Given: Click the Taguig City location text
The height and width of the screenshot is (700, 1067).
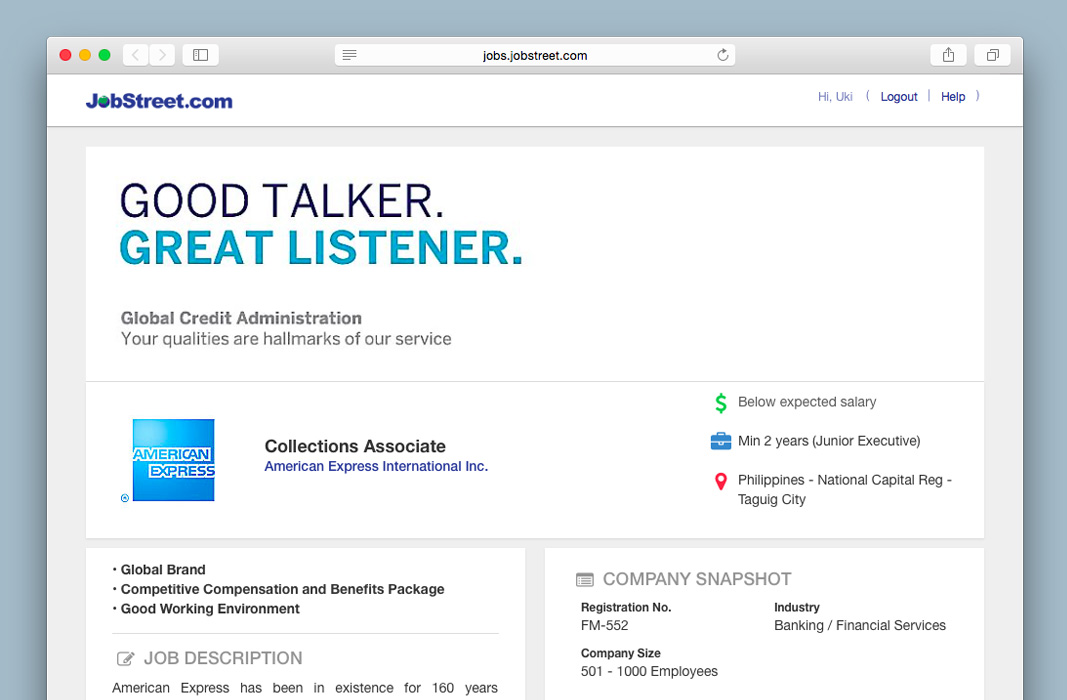Looking at the screenshot, I should click(x=772, y=499).
